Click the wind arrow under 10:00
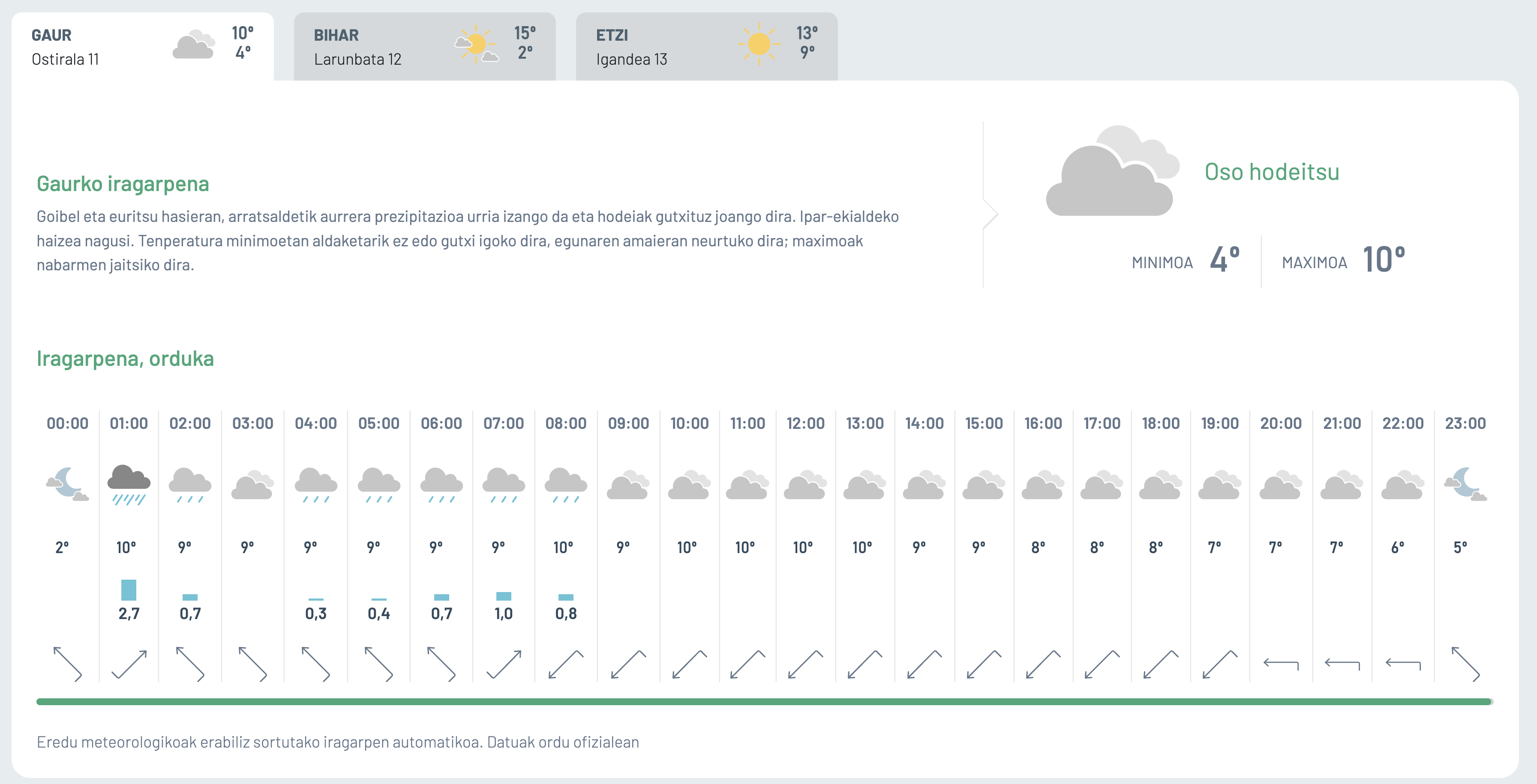1537x784 pixels. [x=689, y=664]
